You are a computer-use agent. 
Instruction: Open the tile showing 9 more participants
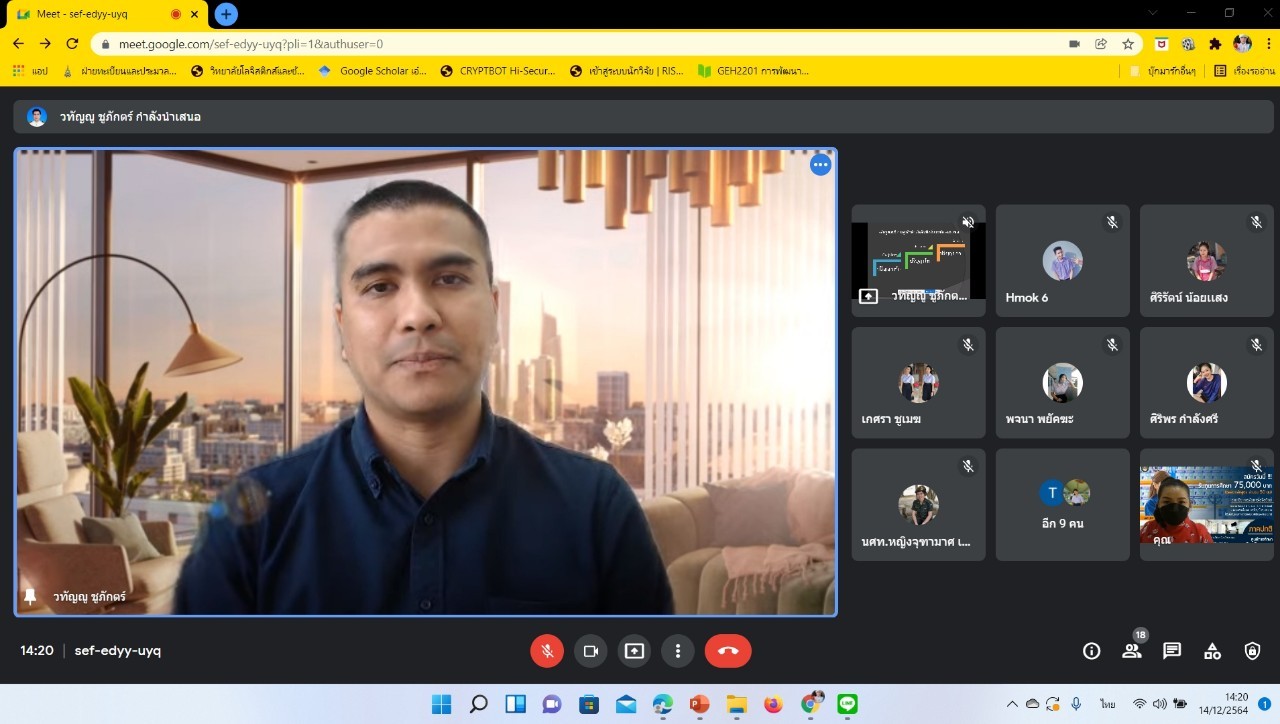(x=1062, y=505)
